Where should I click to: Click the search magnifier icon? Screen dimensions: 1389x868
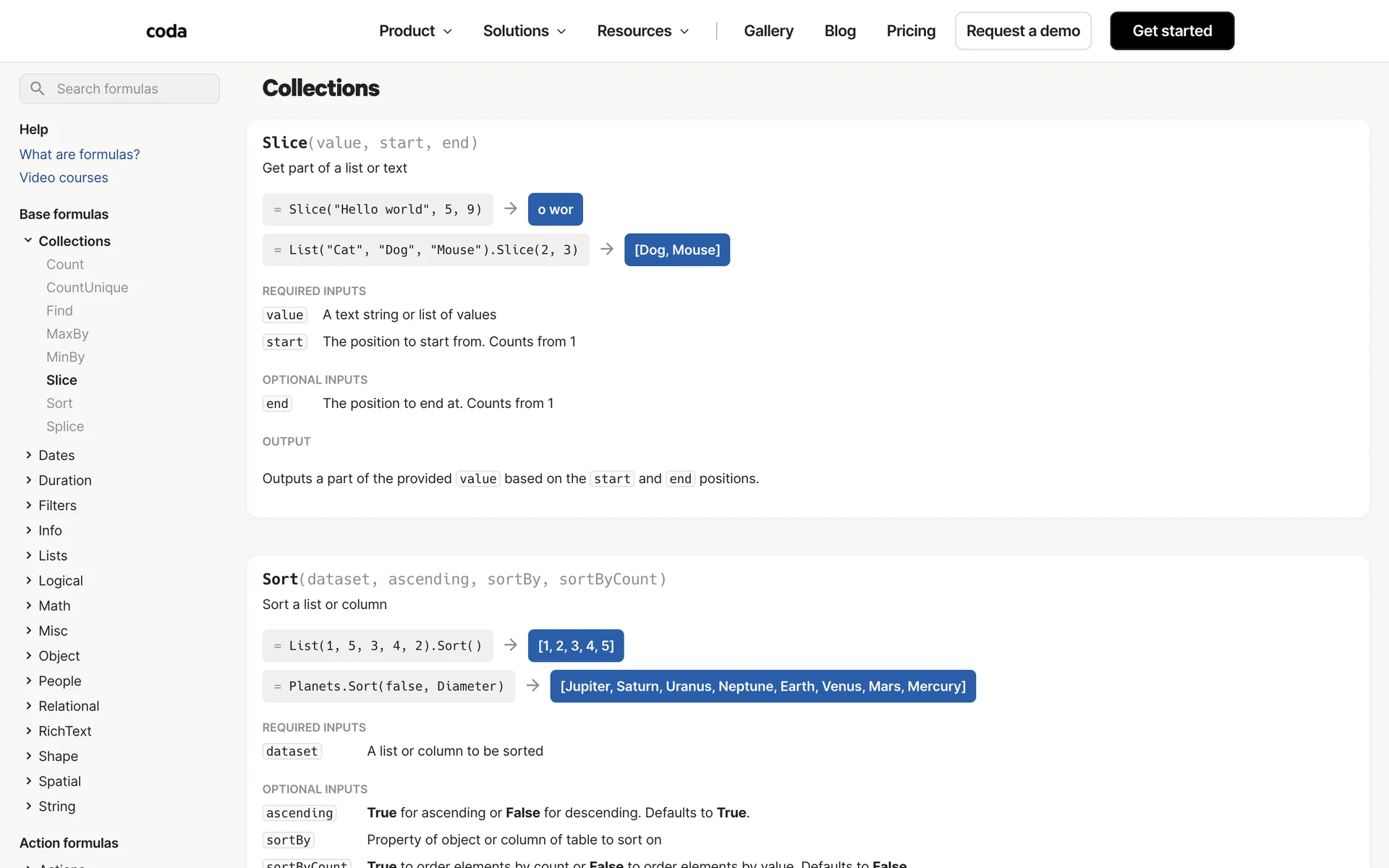click(38, 88)
